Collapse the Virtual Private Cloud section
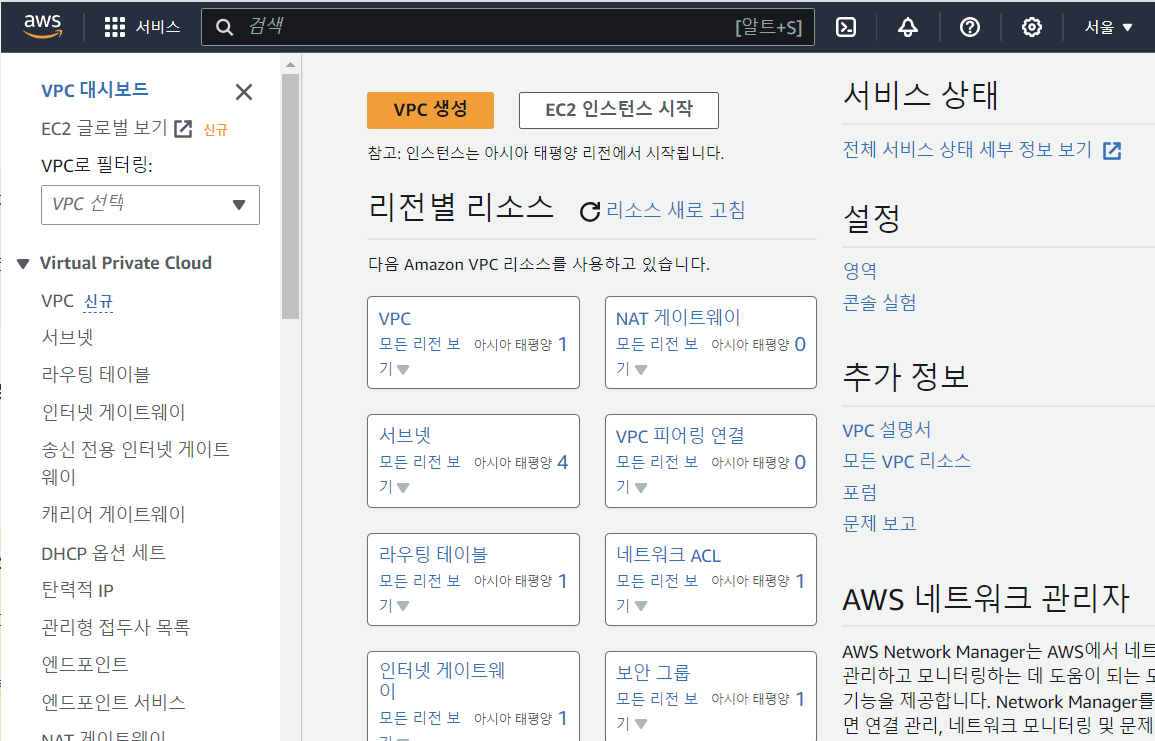1155x741 pixels. [23, 264]
